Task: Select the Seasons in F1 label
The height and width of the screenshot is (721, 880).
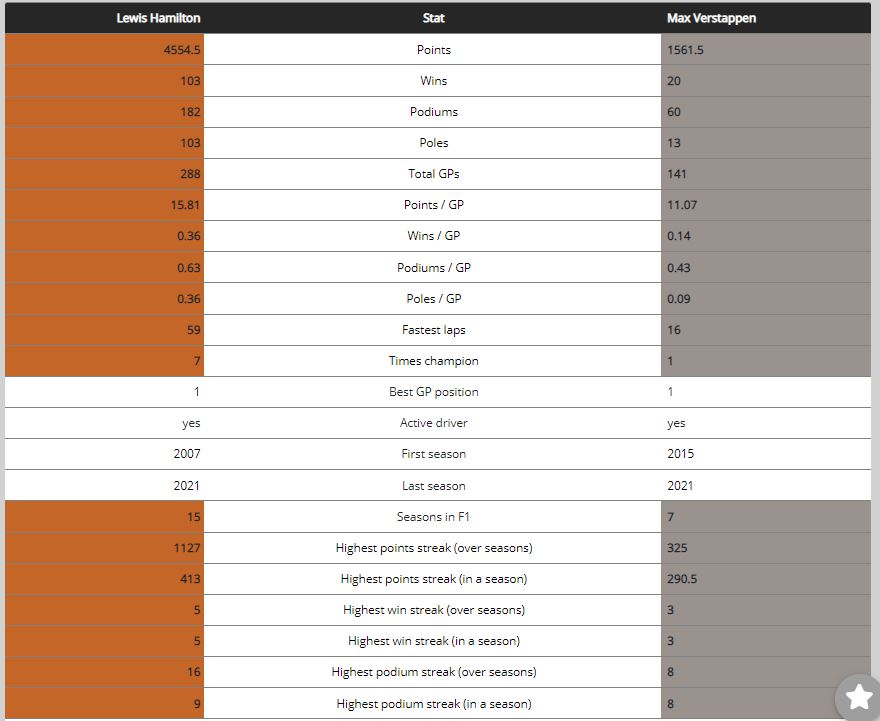Action: coord(433,516)
